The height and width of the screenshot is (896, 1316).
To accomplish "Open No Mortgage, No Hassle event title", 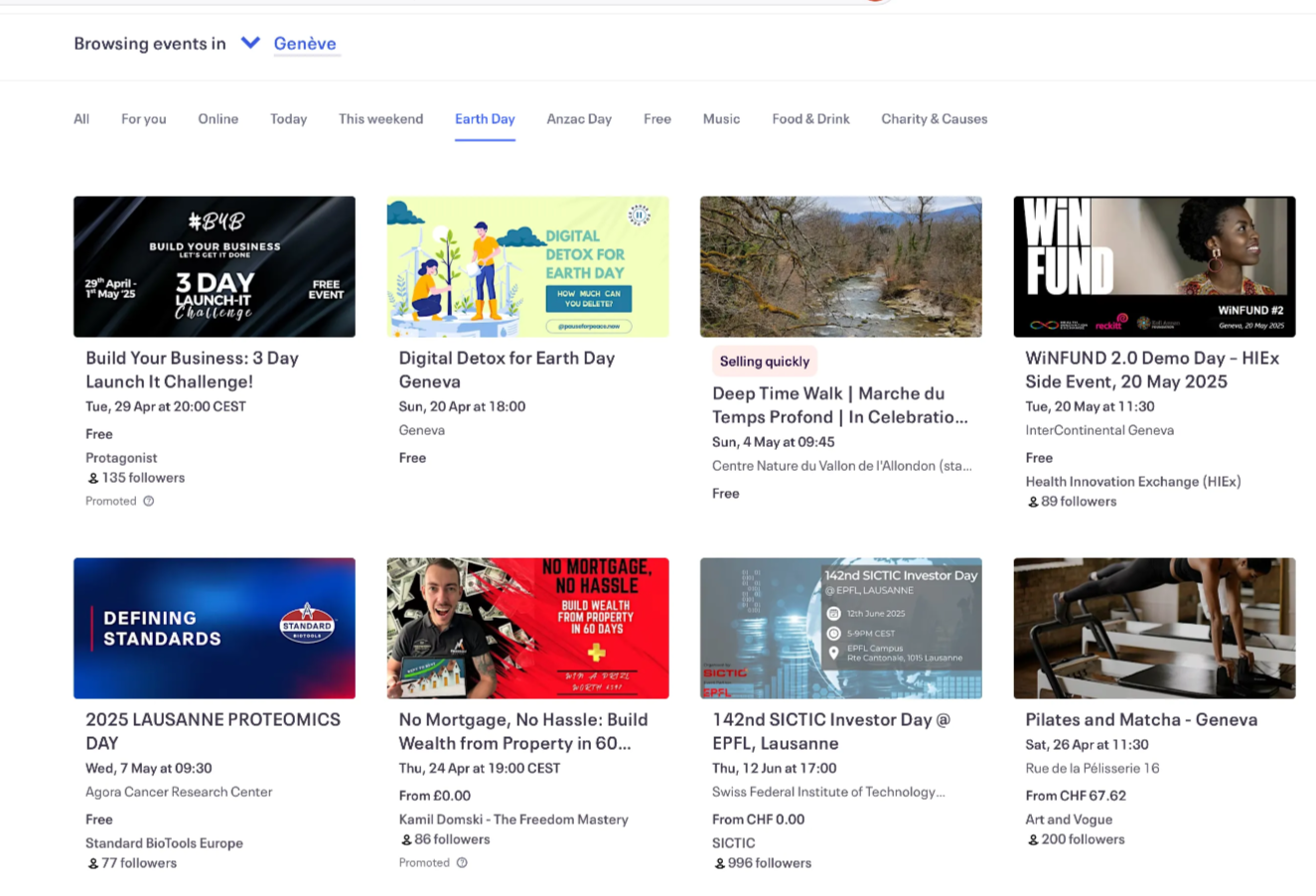I will click(523, 731).
